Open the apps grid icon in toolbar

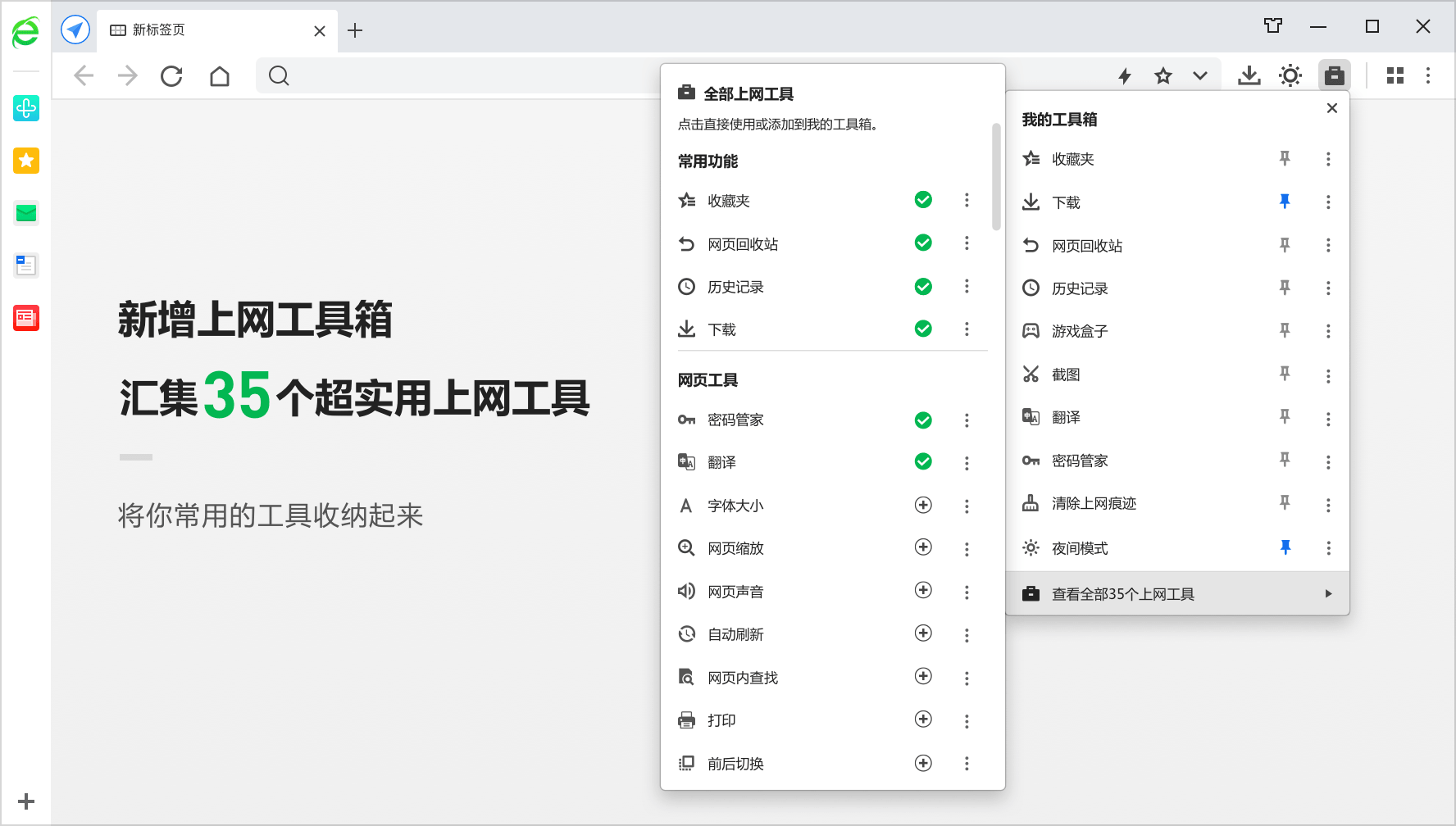1395,76
